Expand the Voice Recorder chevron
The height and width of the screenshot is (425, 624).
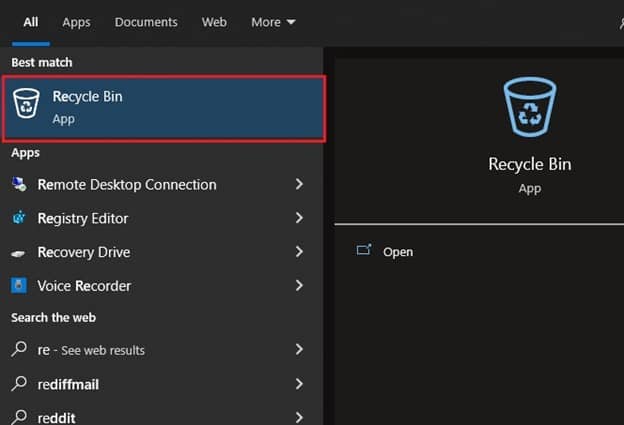299,285
